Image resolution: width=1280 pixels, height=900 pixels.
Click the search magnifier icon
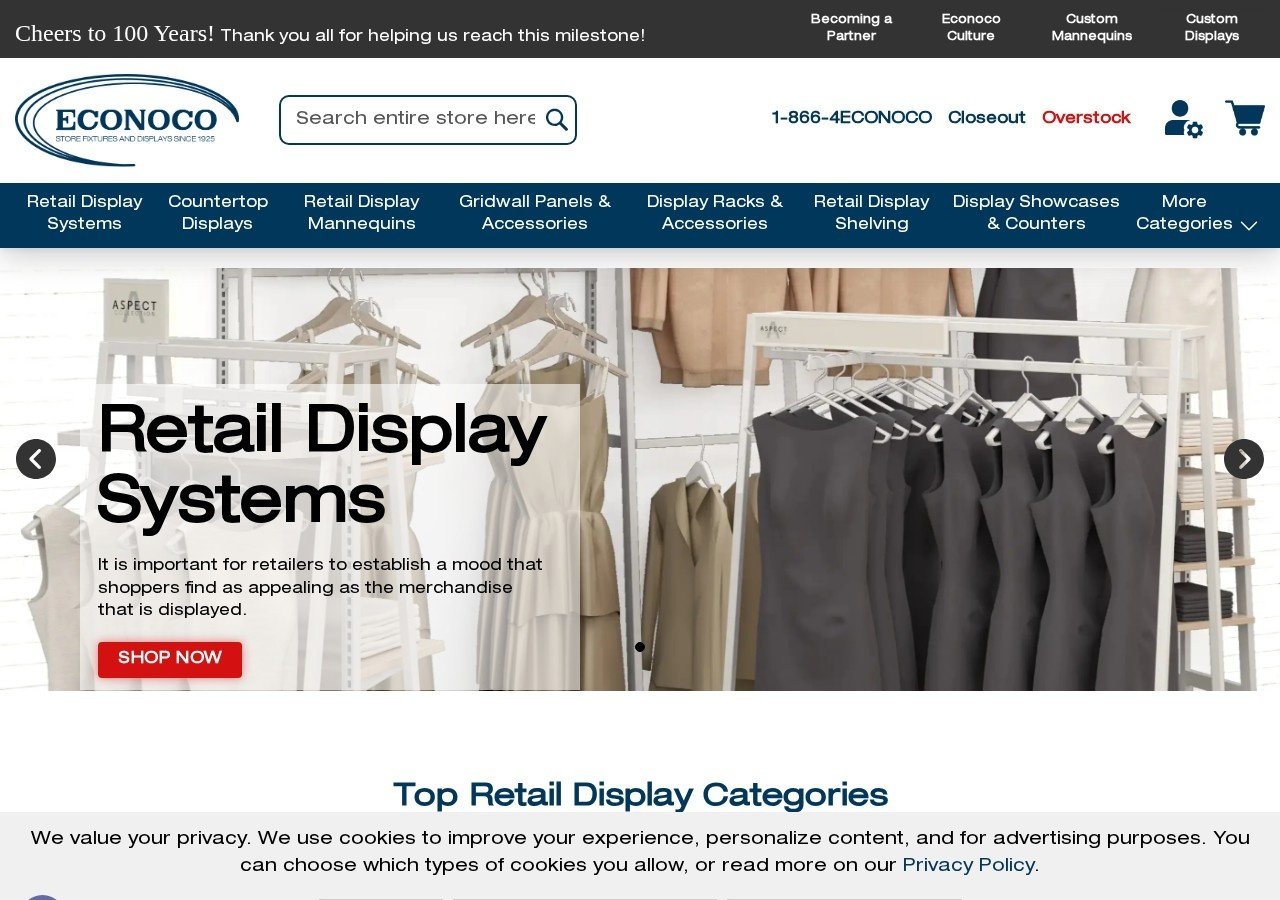click(x=557, y=120)
